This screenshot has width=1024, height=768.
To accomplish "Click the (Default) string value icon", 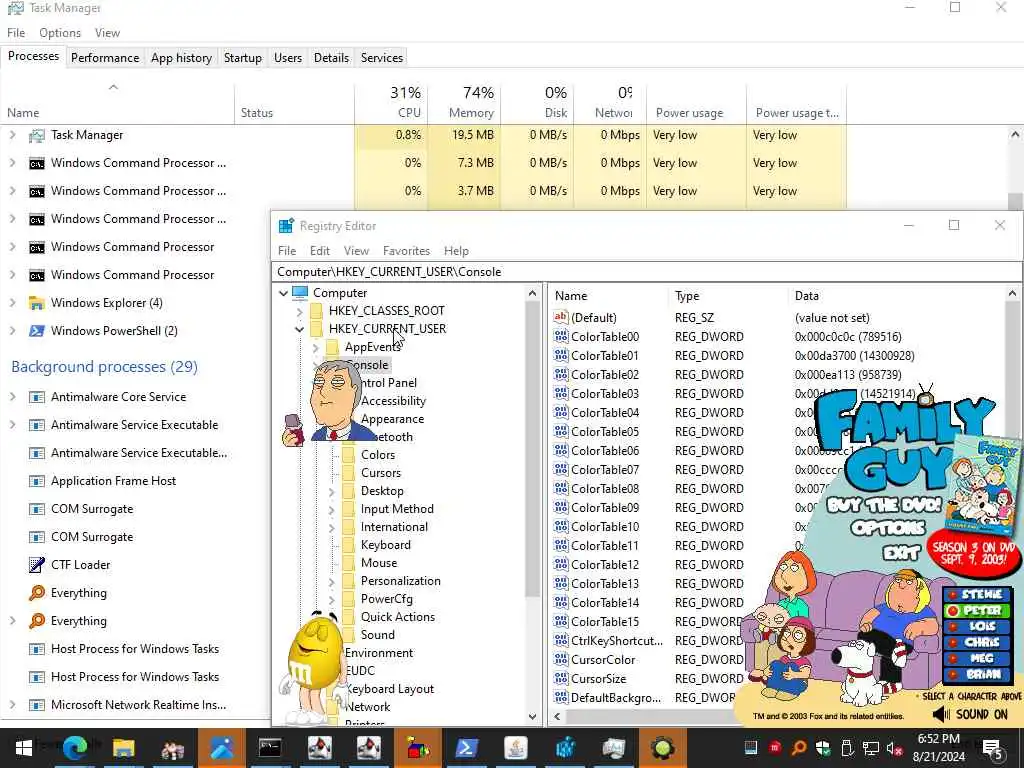I will click(x=560, y=318).
